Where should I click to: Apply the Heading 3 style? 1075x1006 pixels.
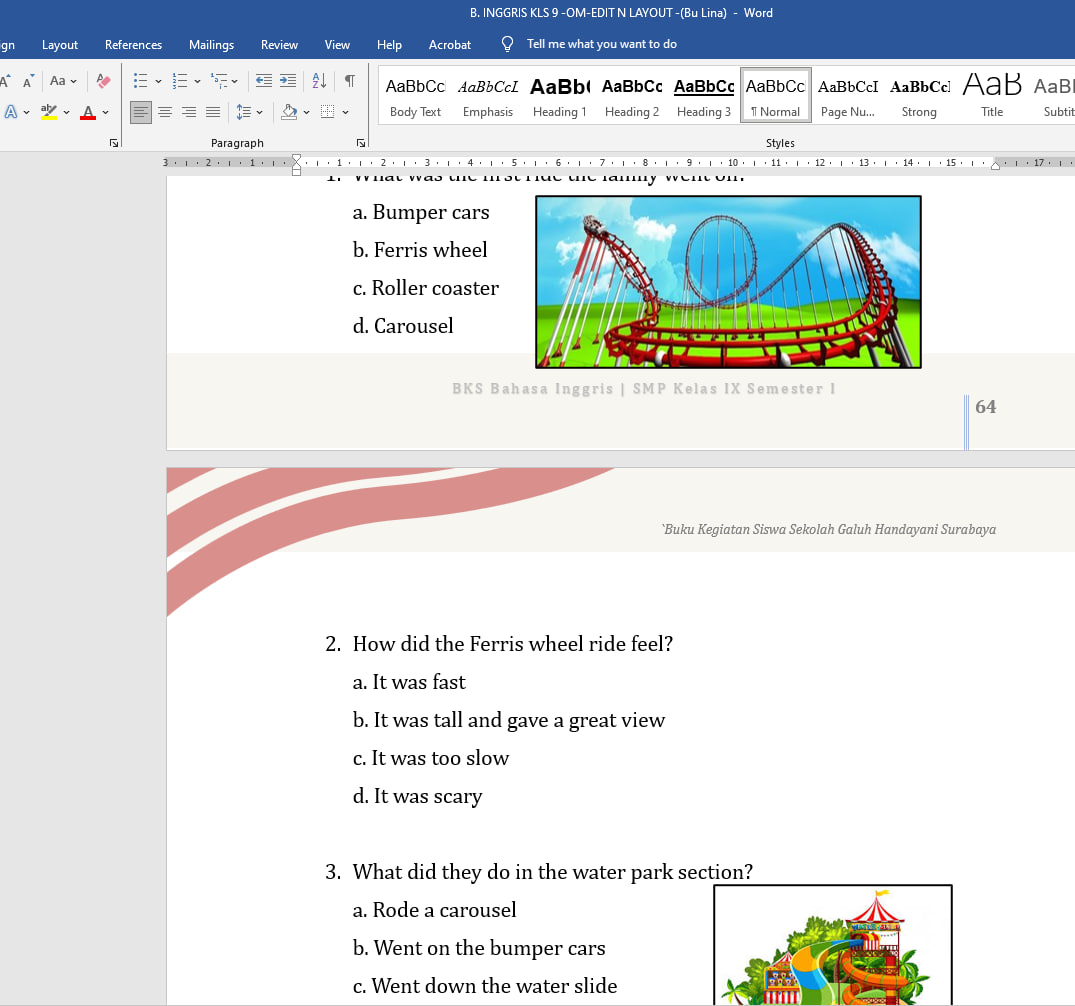click(703, 95)
